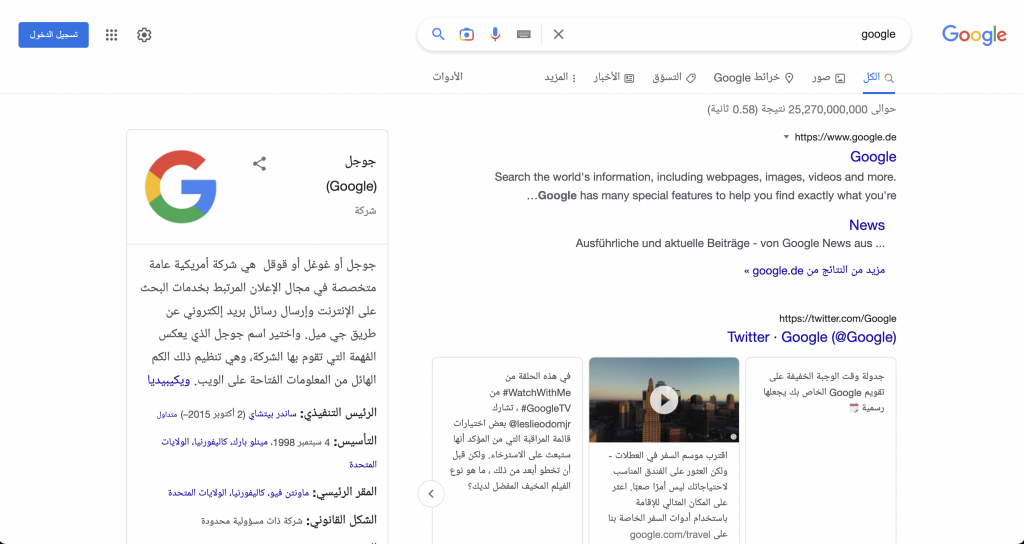Click the sign in button تسجيل الدخول
Screen dimensions: 1024x544
tap(54, 35)
